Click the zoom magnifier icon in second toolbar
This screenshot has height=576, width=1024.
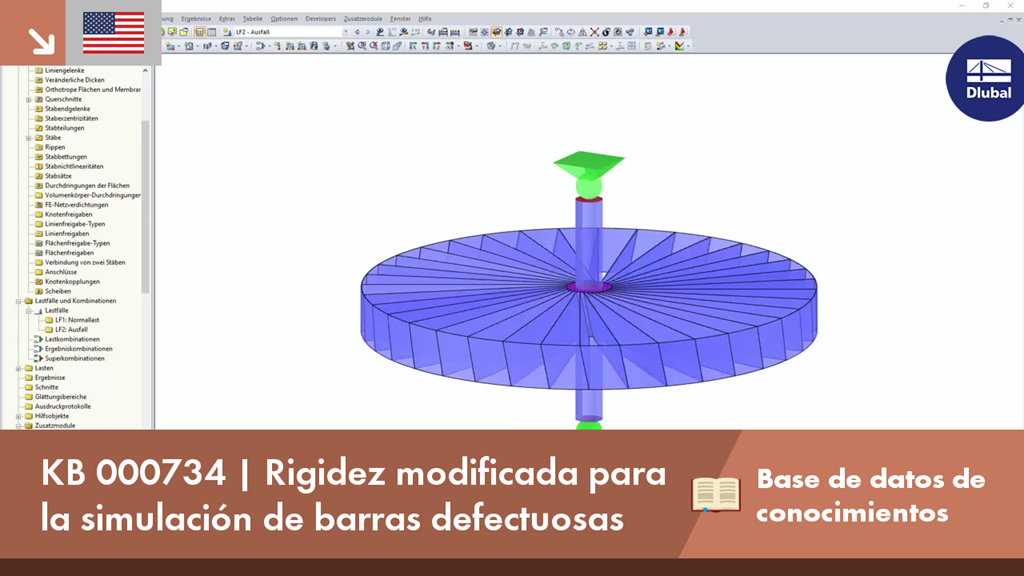pyautogui.click(x=362, y=46)
